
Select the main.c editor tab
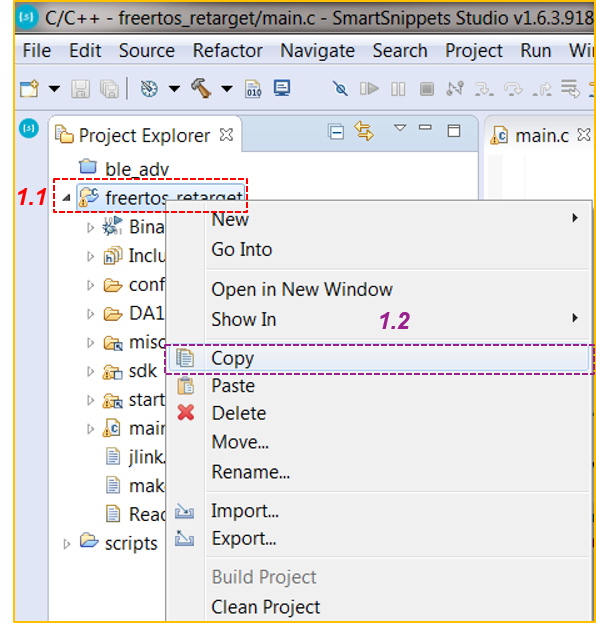(541, 136)
